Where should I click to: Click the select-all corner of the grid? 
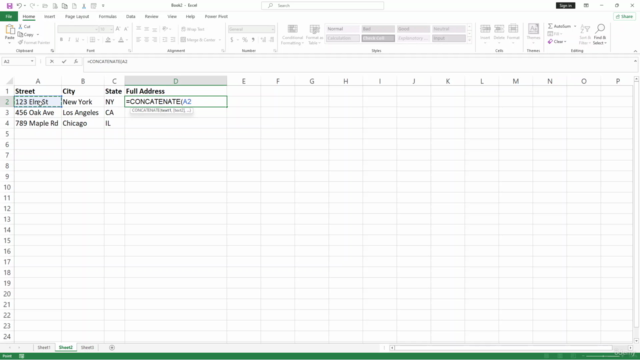8,81
